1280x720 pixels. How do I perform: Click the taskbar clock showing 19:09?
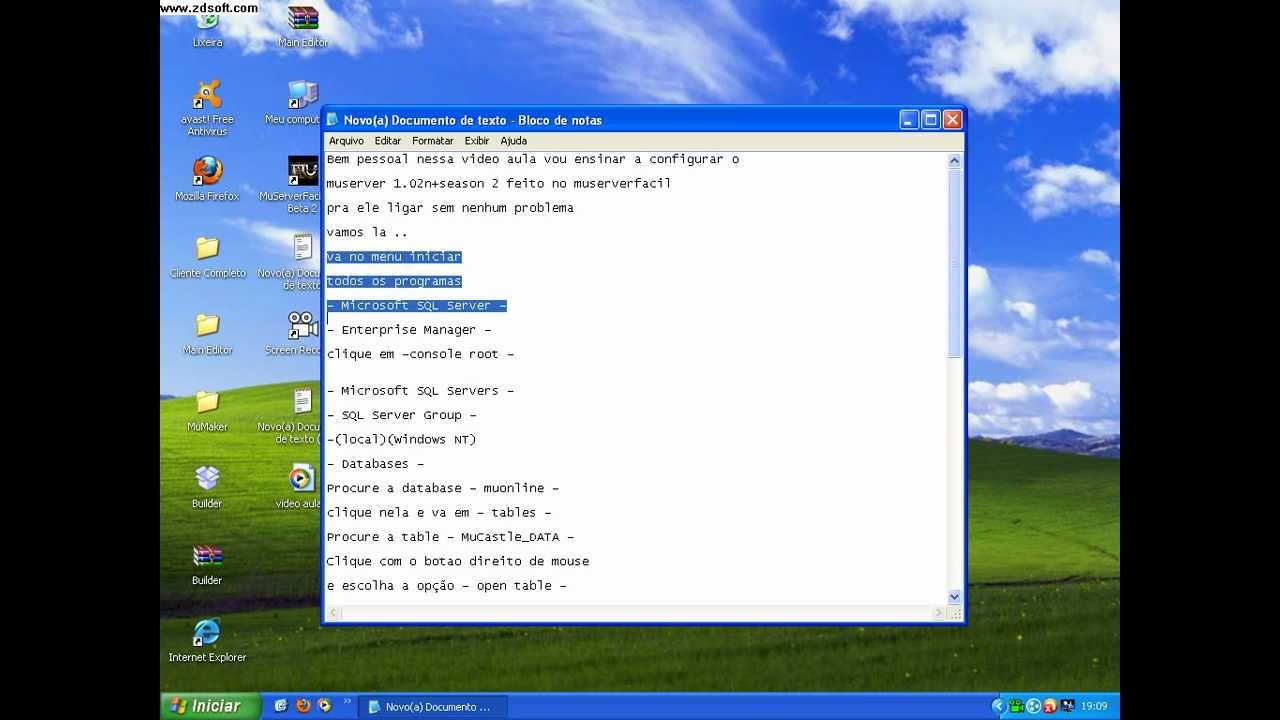(1094, 706)
